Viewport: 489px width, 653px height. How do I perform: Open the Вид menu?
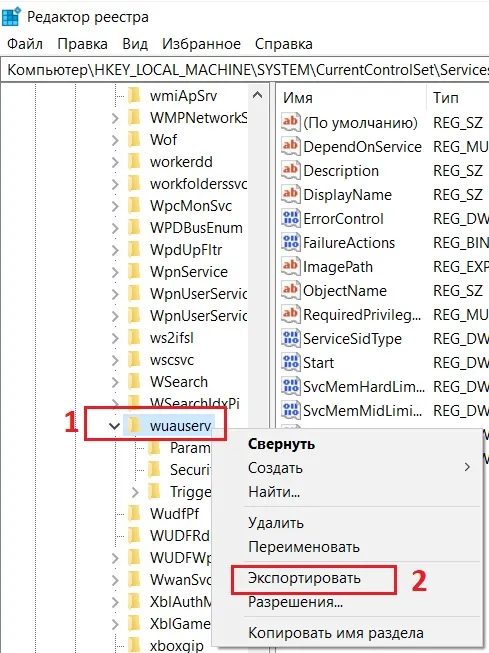point(135,44)
